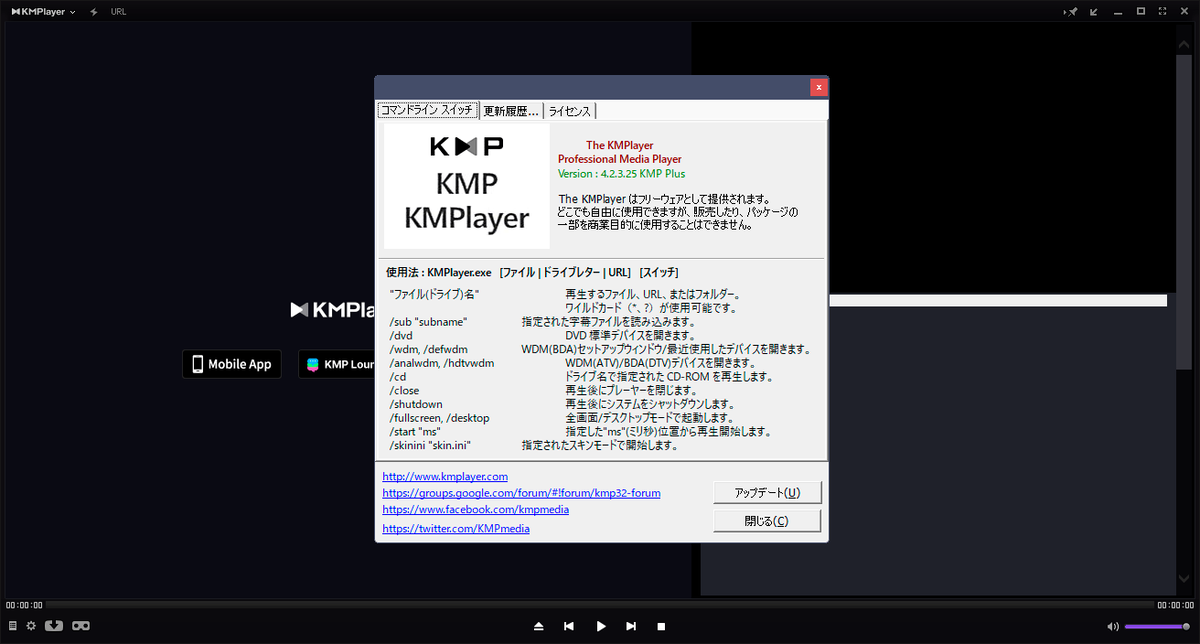The width and height of the screenshot is (1200, 644).
Task: Switch to the ライセンス tab
Action: [569, 111]
